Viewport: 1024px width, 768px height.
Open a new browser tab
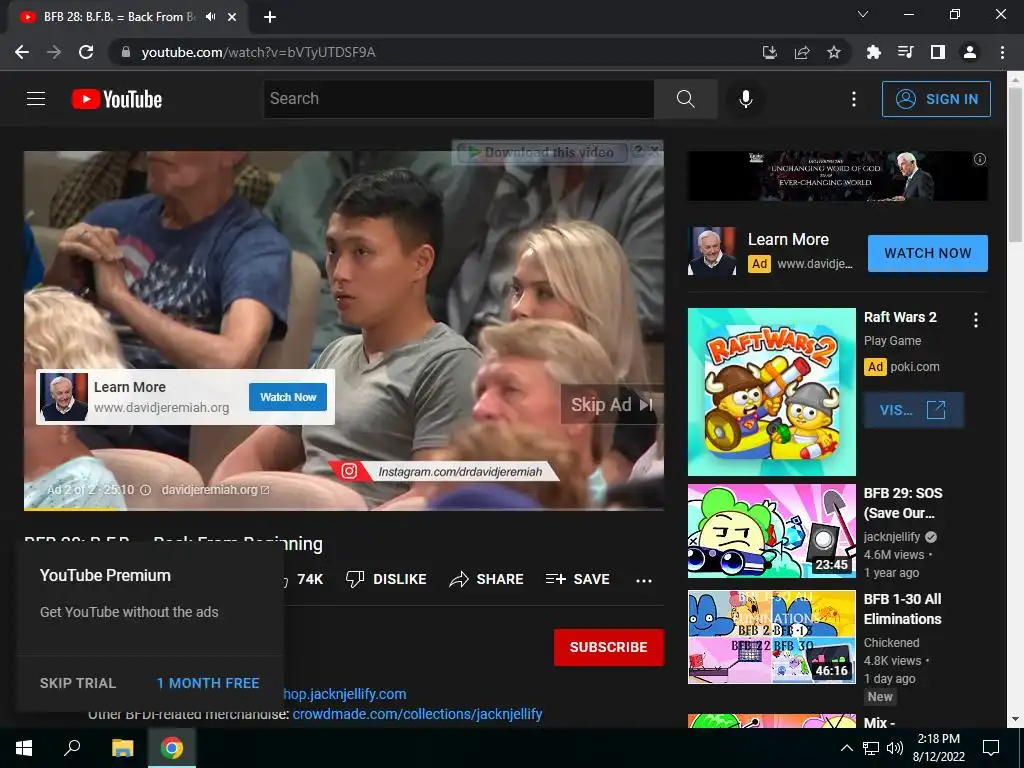[x=270, y=17]
